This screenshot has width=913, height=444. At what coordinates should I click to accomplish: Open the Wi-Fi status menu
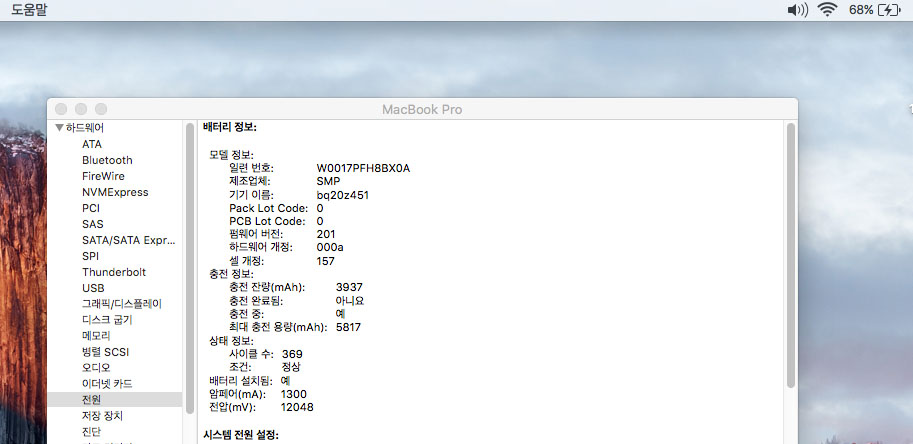coord(827,10)
